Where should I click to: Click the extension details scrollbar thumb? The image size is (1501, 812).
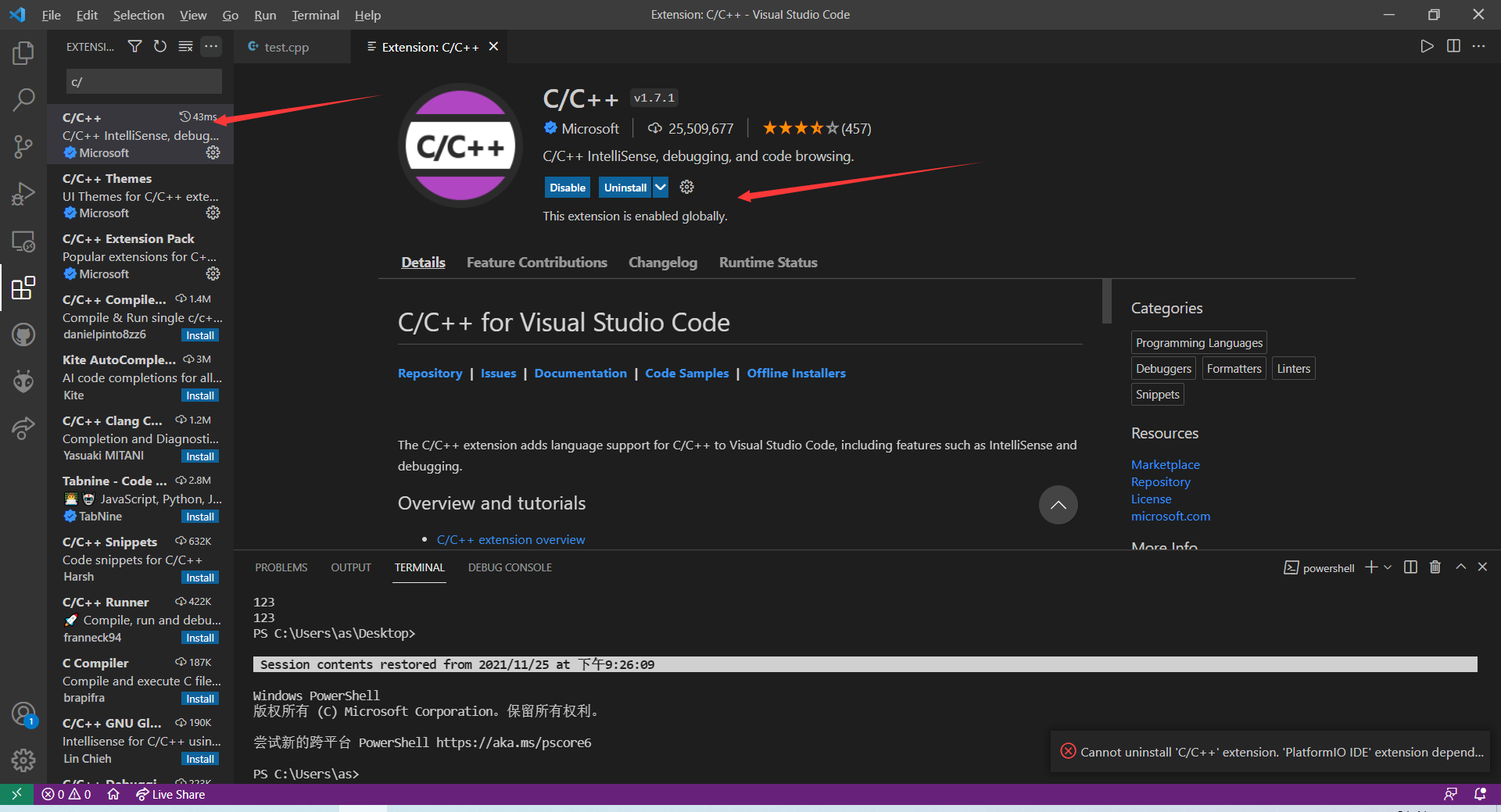coord(1106,301)
